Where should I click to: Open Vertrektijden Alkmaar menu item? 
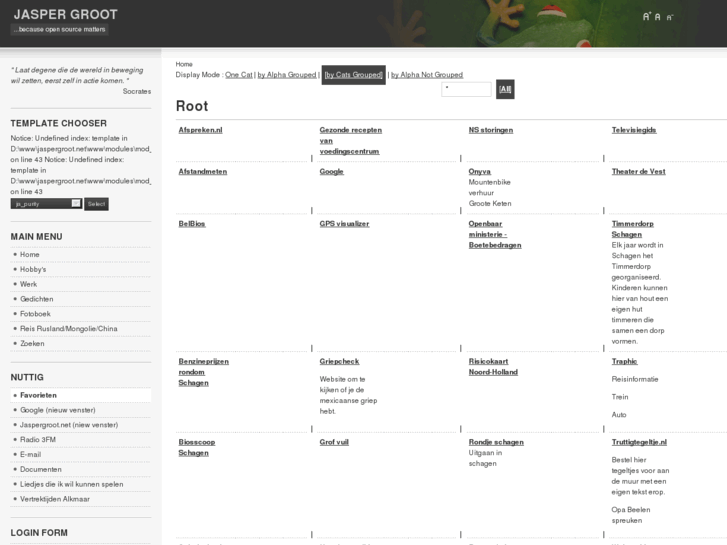[x=55, y=499]
